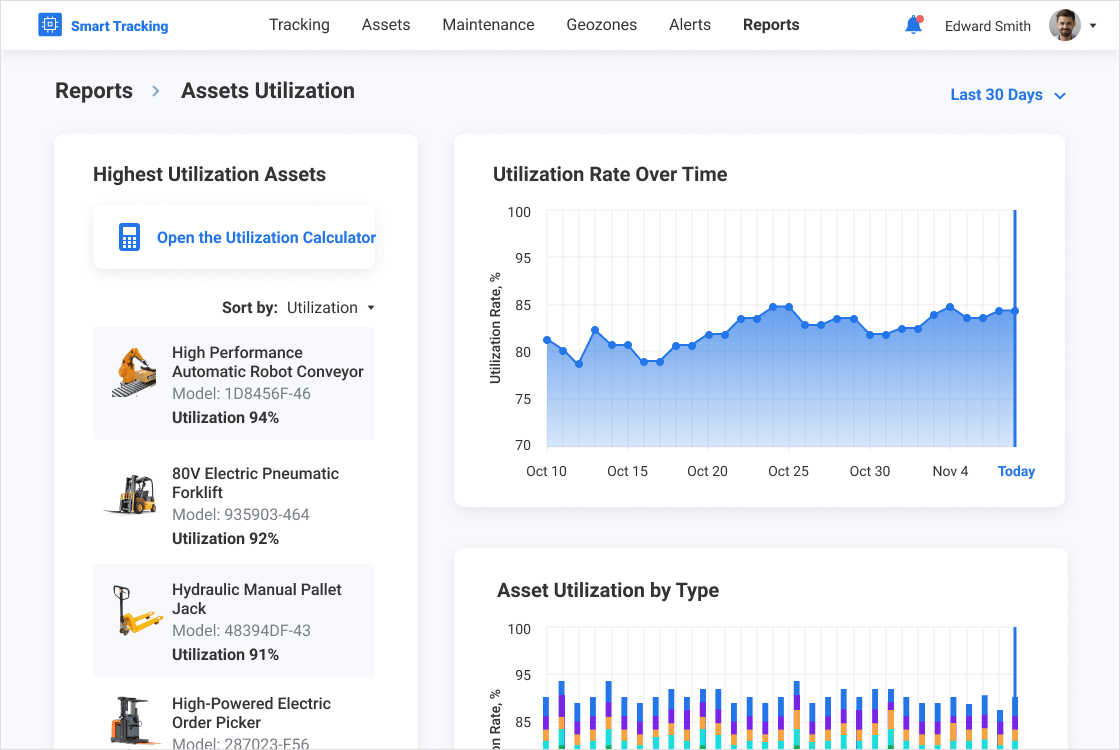Click the Reports breadcrumb link

(x=94, y=91)
